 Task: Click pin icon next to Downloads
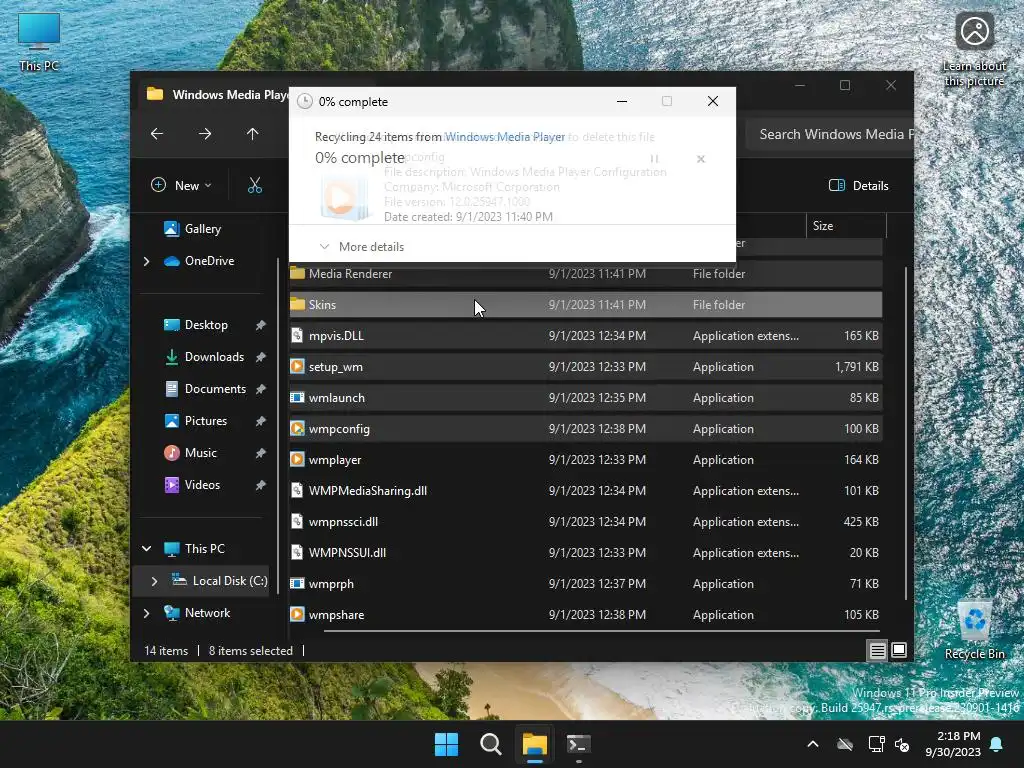261,357
